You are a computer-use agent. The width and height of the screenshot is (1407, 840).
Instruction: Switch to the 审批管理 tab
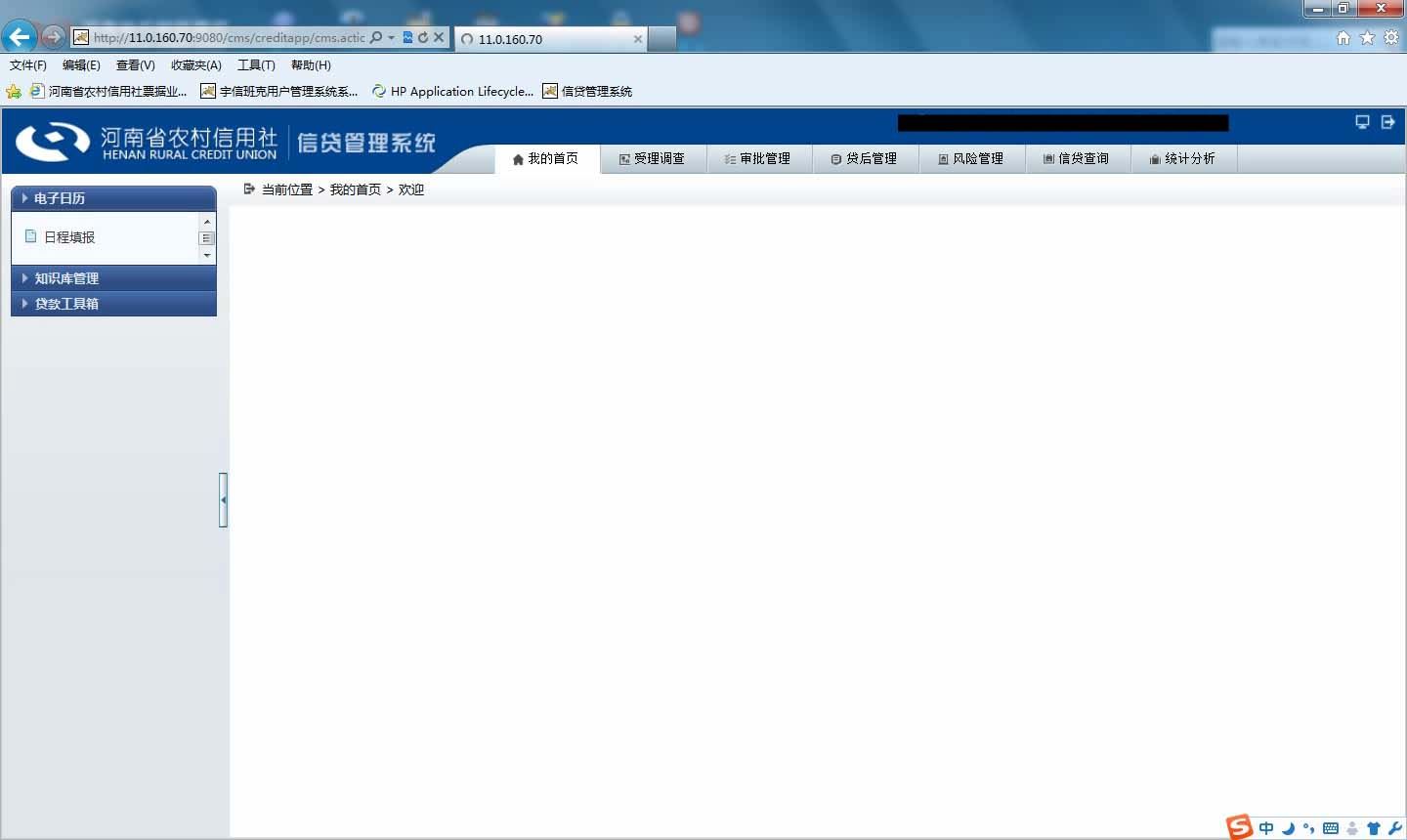click(759, 158)
